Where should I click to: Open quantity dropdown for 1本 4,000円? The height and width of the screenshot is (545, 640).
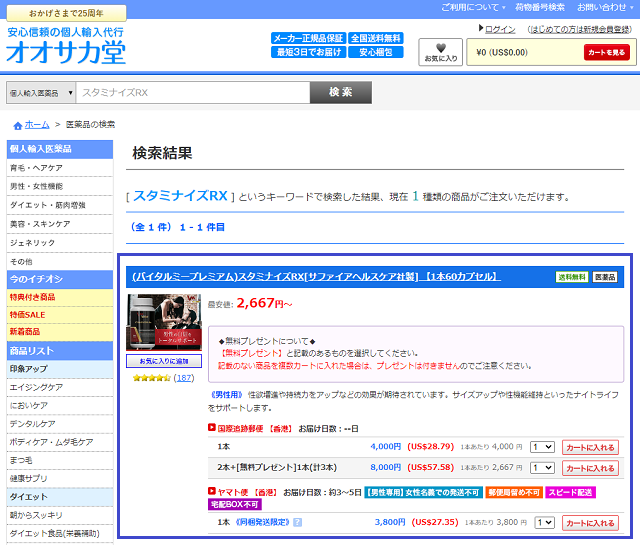[542, 447]
